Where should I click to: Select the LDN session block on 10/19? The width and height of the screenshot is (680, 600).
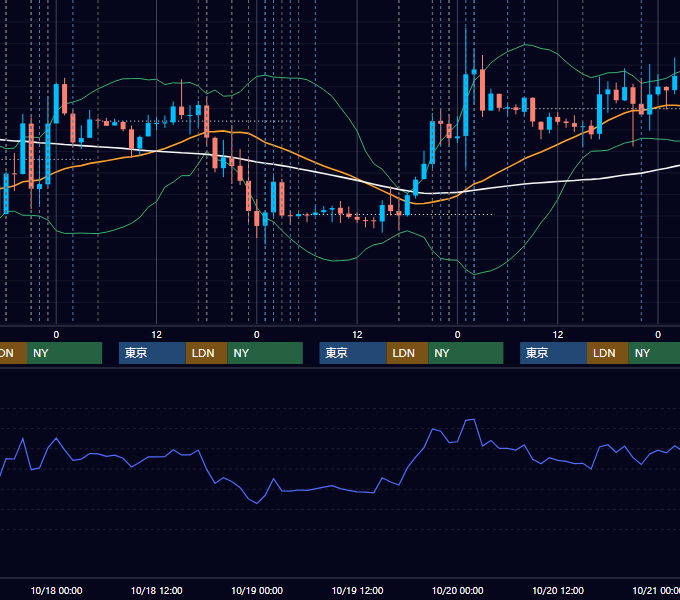[x=407, y=353]
